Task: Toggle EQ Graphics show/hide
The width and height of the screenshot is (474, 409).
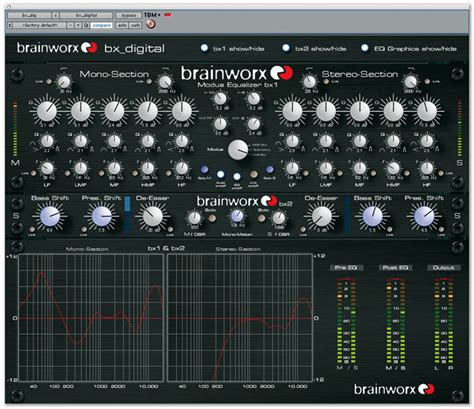Action: click(x=365, y=48)
